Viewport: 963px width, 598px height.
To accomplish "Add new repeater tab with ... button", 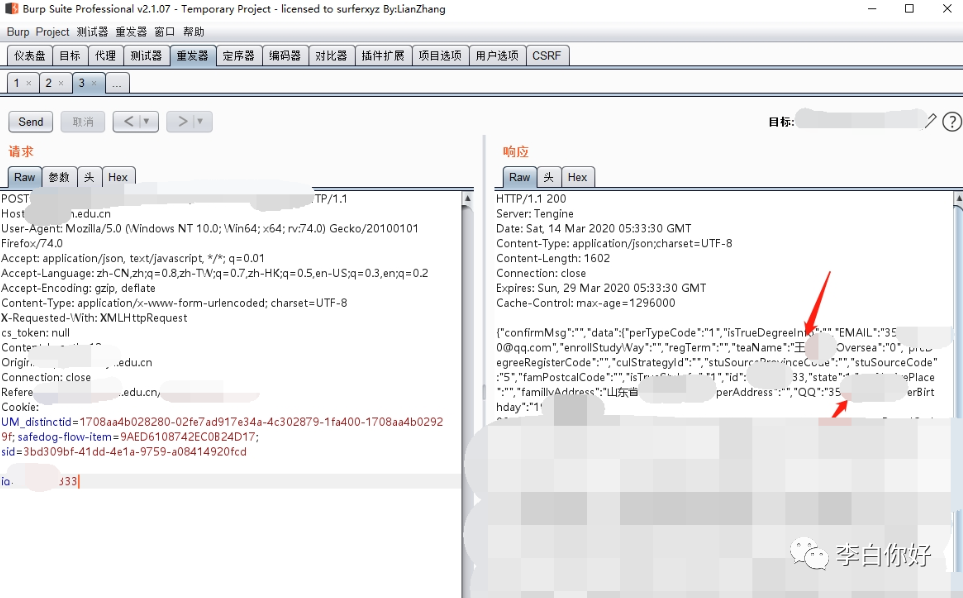I will (117, 83).
